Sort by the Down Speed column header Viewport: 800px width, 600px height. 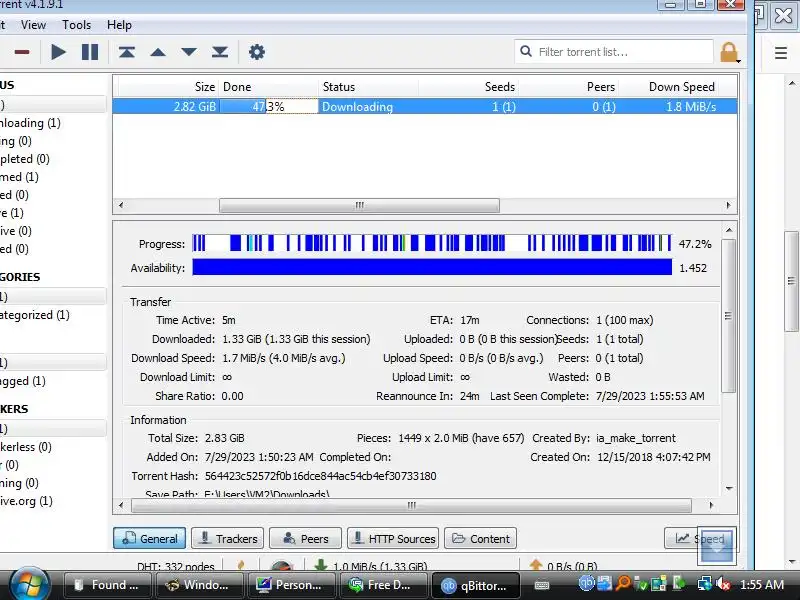pos(667,87)
